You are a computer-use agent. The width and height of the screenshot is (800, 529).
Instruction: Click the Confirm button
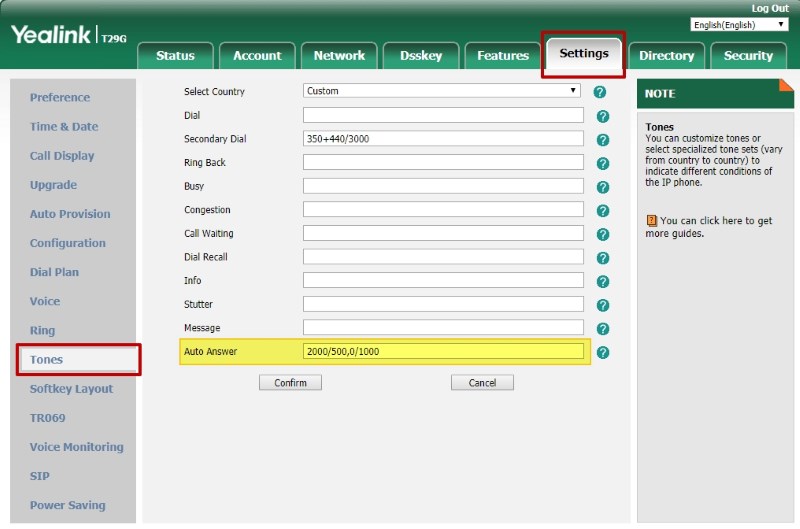290,383
